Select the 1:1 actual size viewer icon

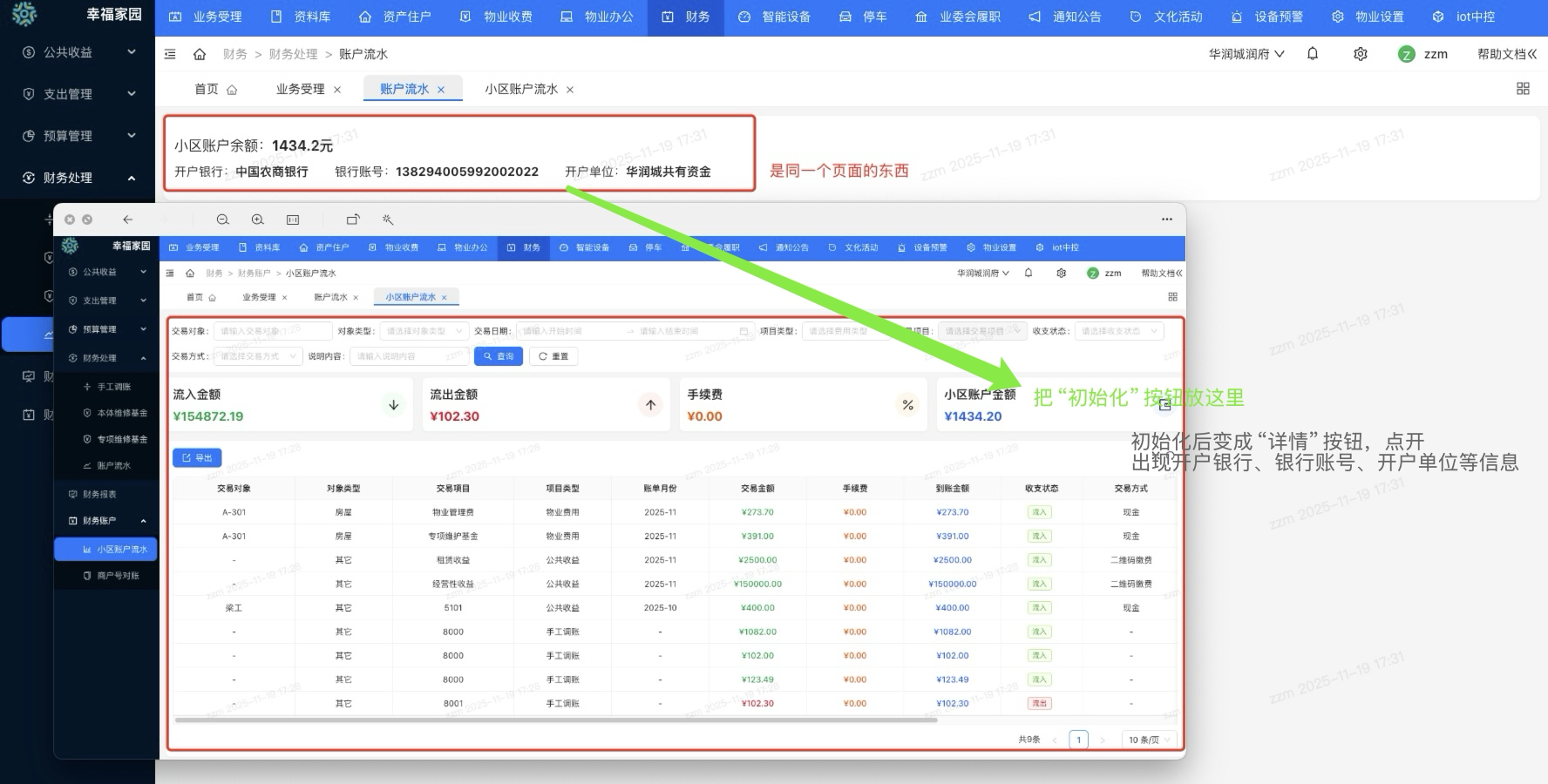[x=293, y=220]
